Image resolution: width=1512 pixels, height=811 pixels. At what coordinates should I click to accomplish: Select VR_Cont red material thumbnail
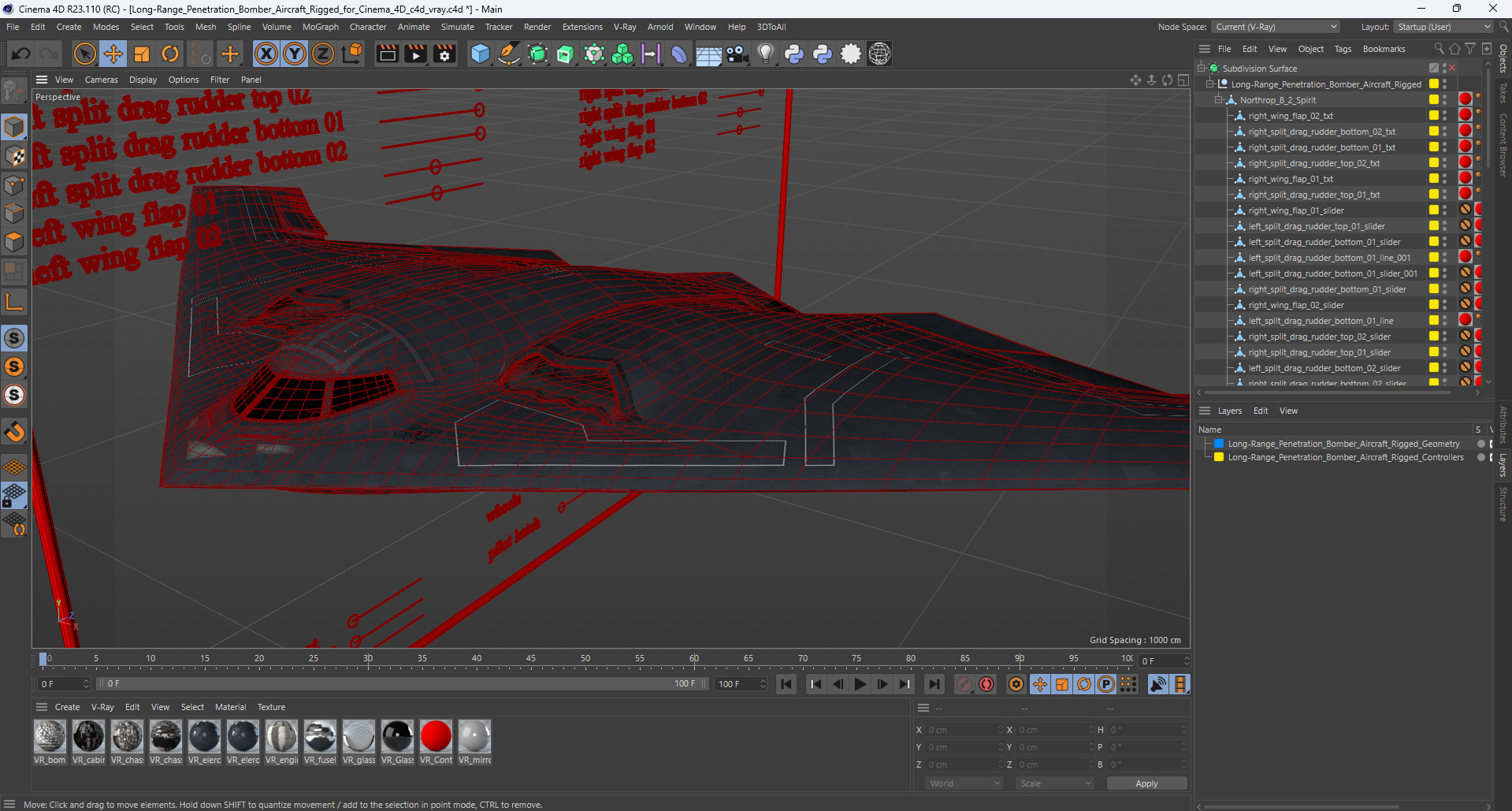[436, 736]
